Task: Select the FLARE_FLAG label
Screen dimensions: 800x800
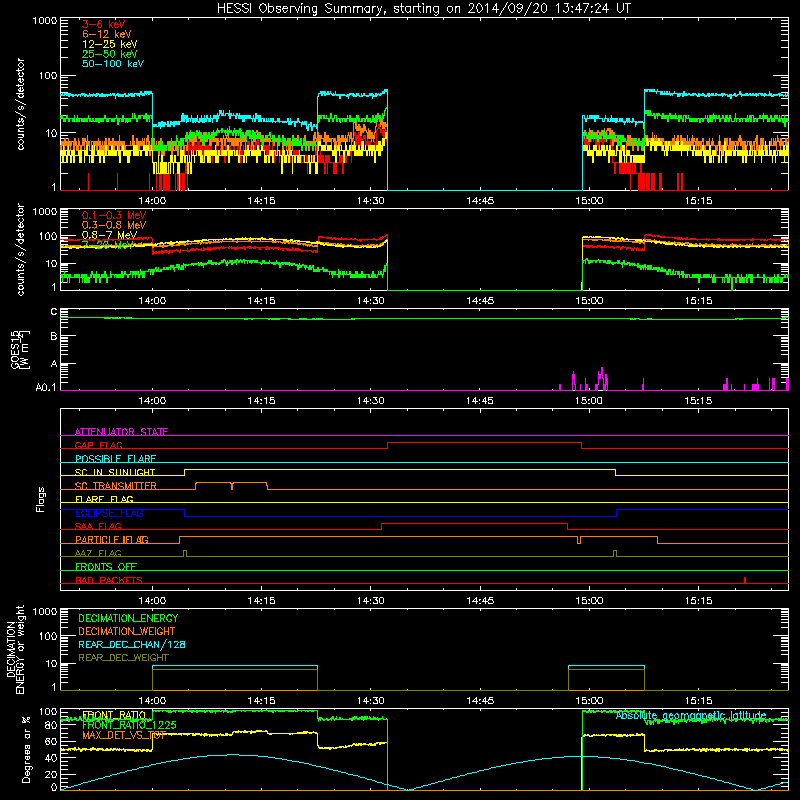Action: pyautogui.click(x=104, y=499)
